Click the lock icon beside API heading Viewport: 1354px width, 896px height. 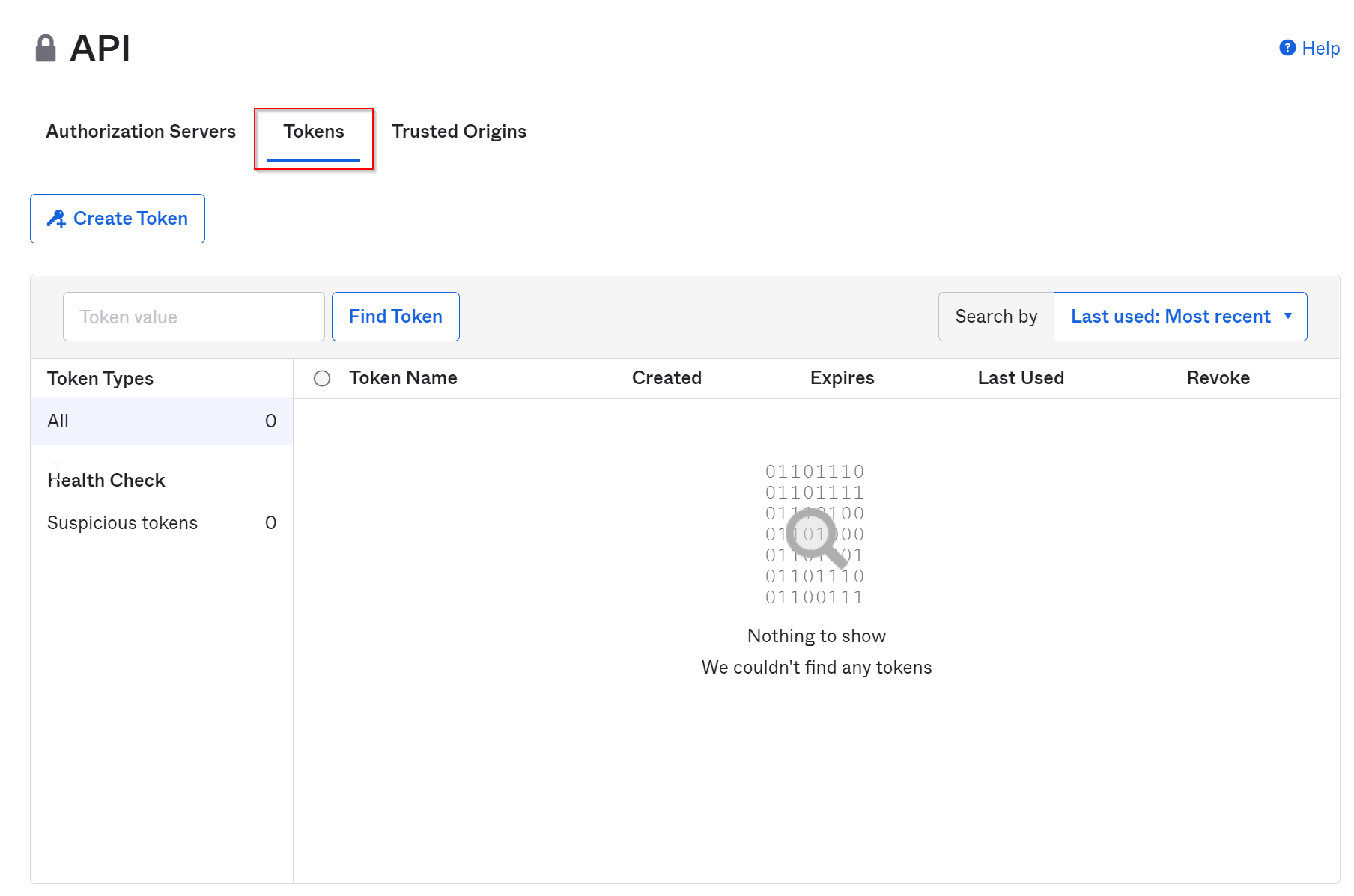point(46,49)
